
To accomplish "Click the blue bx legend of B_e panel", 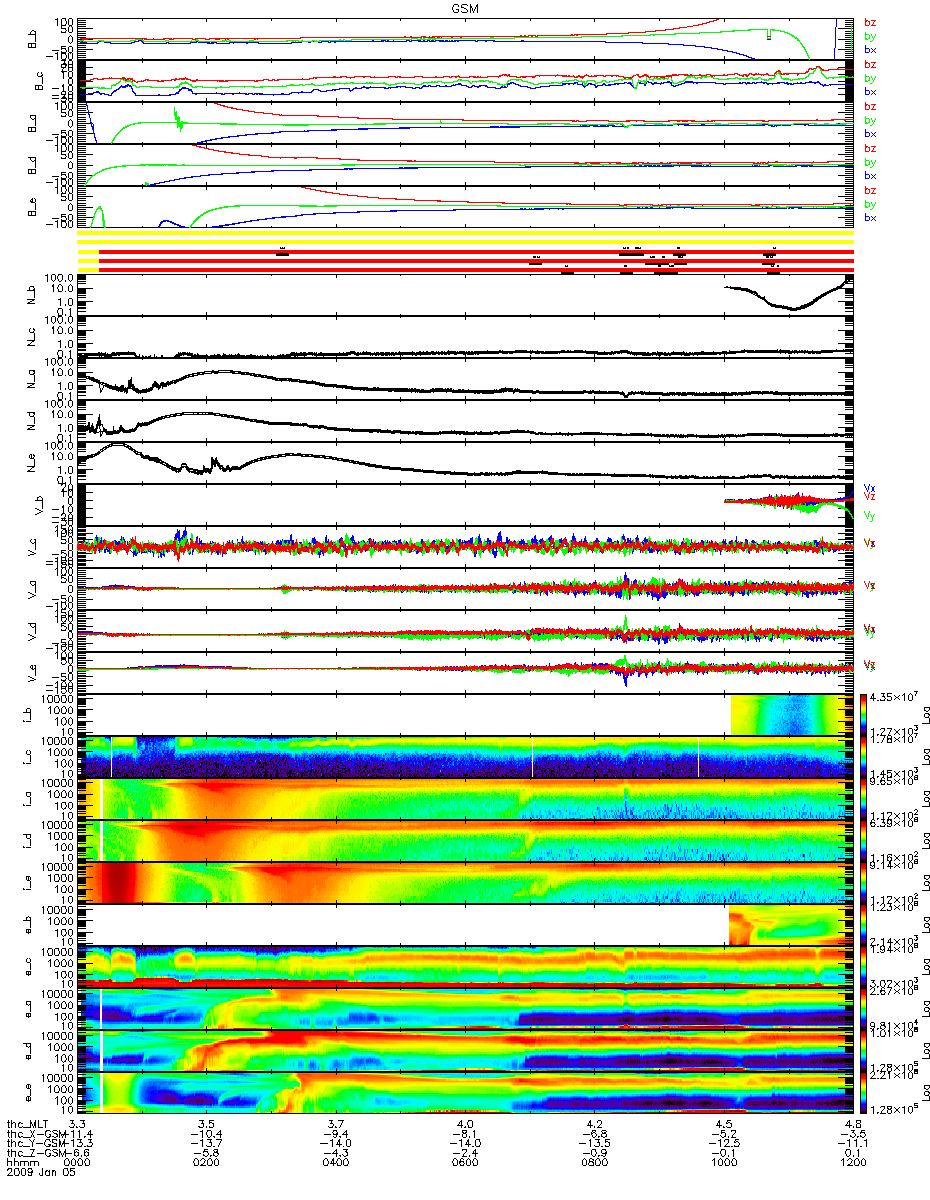I will click(870, 218).
